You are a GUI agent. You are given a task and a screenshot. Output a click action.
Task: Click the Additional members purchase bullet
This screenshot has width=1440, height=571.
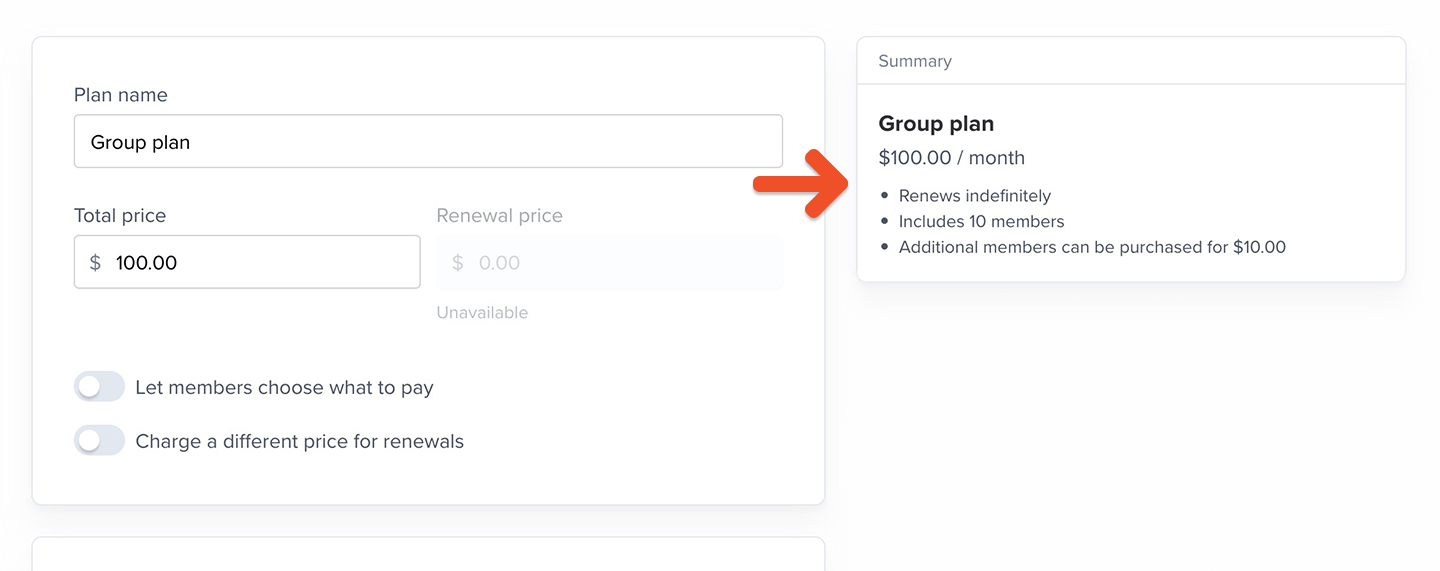point(1092,247)
